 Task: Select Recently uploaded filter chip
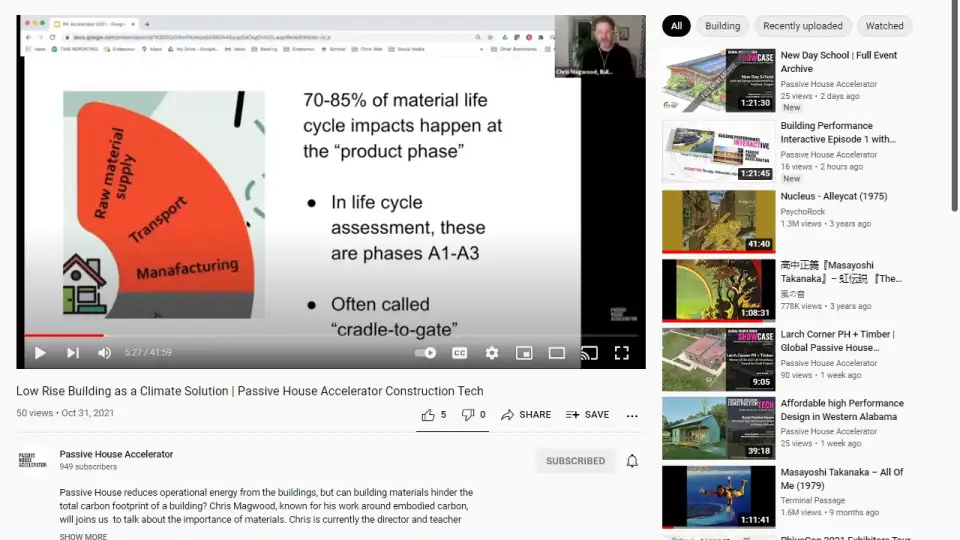803,26
